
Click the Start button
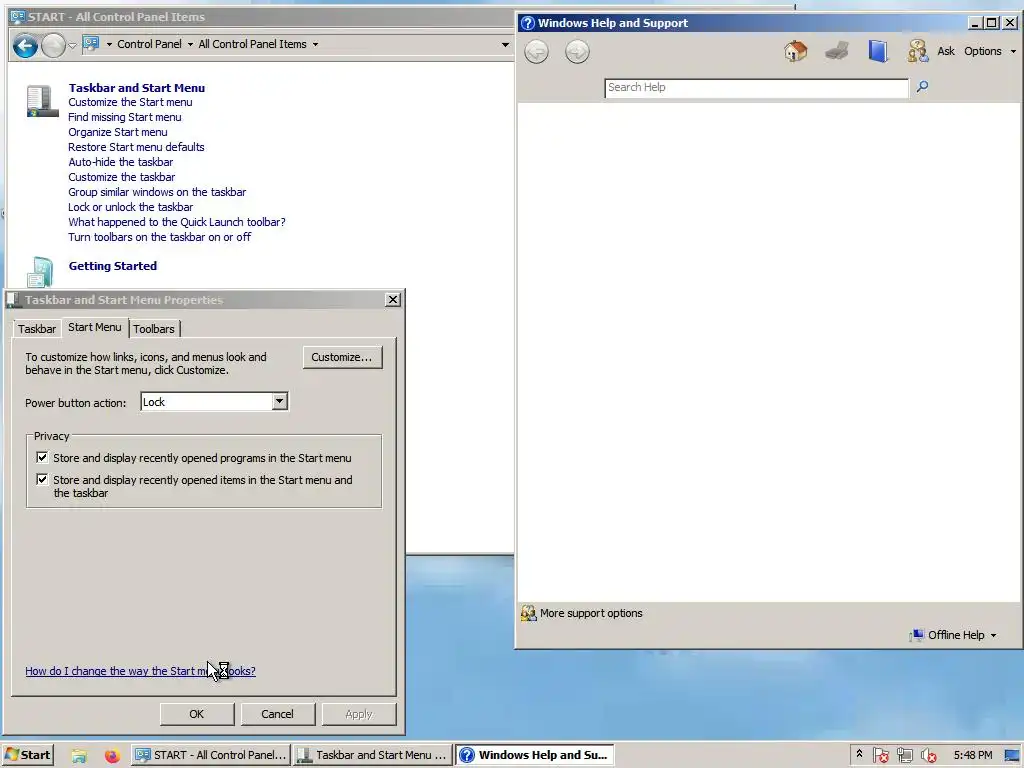pyautogui.click(x=27, y=755)
